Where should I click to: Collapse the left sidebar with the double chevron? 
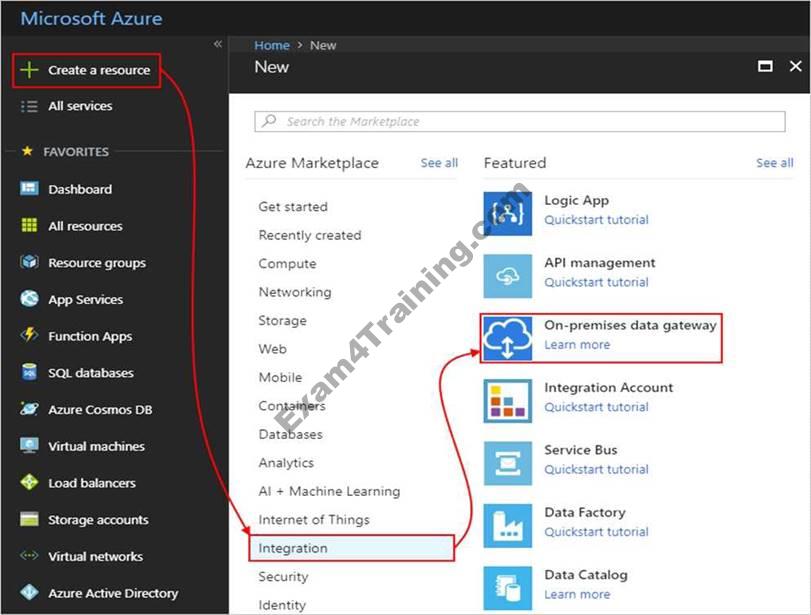pyautogui.click(x=218, y=44)
